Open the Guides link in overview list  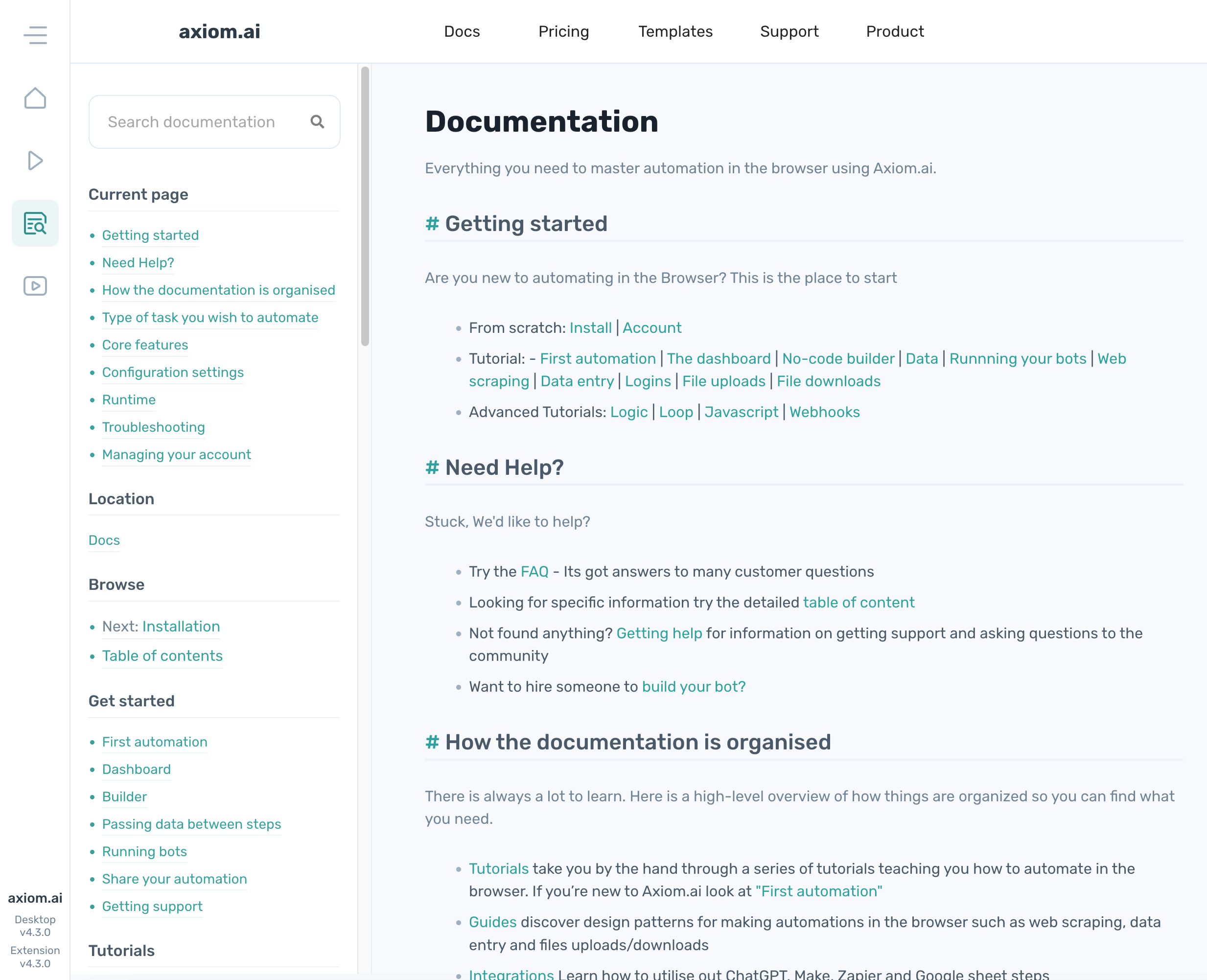[493, 922]
